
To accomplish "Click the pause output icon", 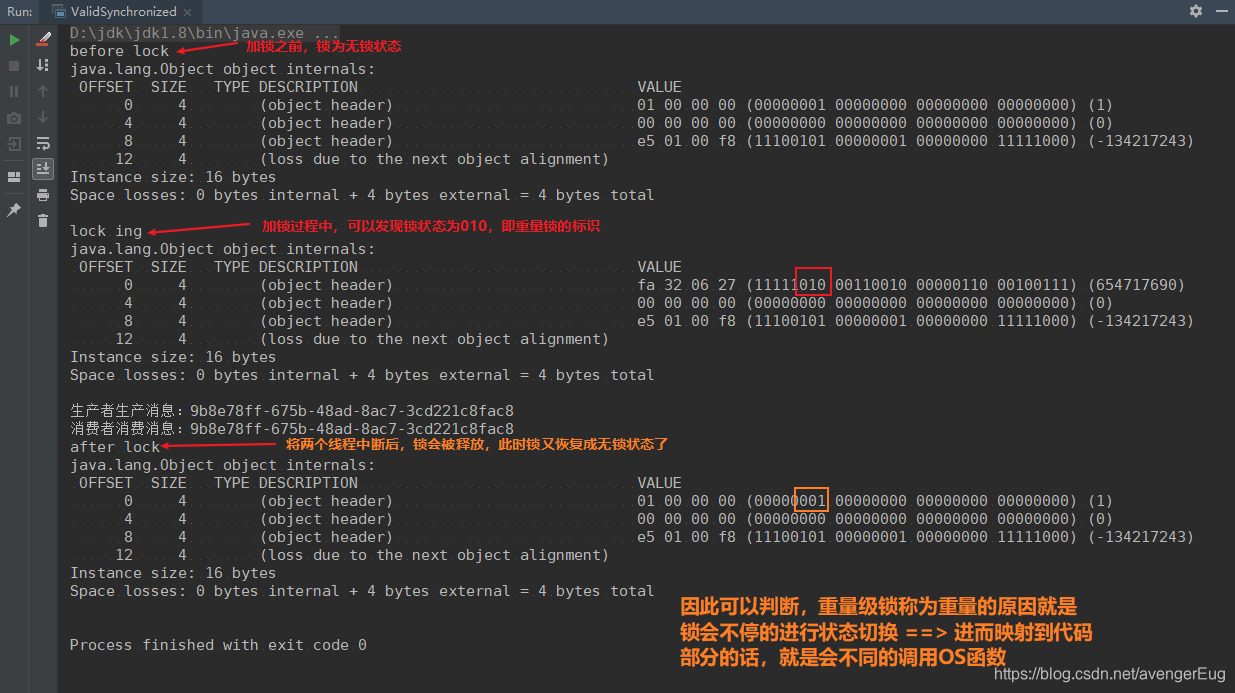I will point(14,91).
